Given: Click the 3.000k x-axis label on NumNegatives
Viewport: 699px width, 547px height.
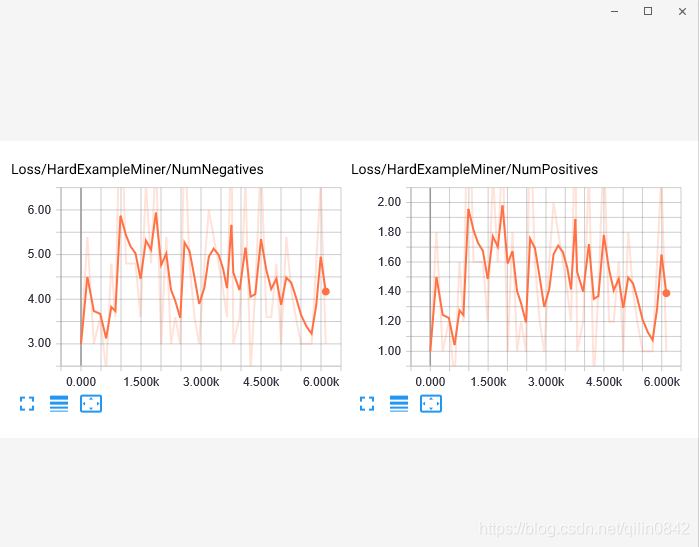Looking at the screenshot, I should [201, 382].
